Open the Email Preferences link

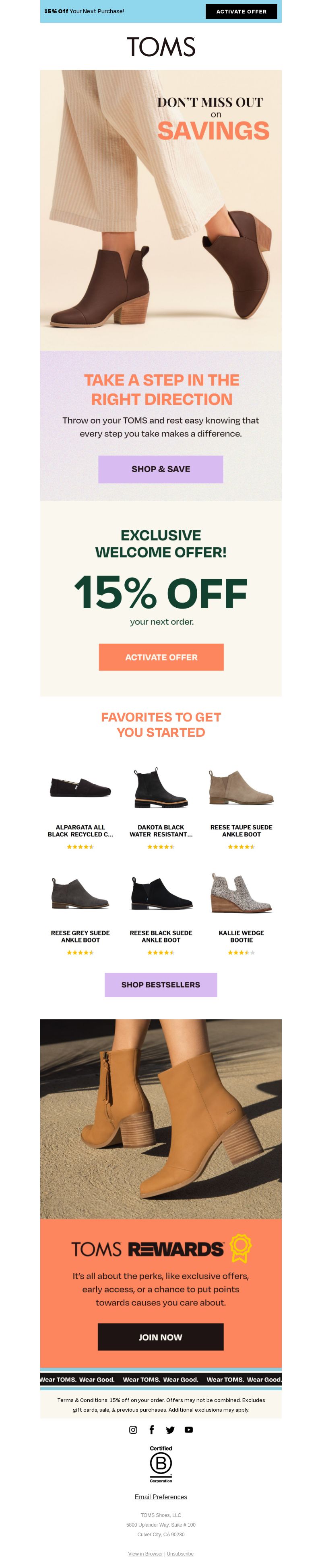coord(161,1497)
